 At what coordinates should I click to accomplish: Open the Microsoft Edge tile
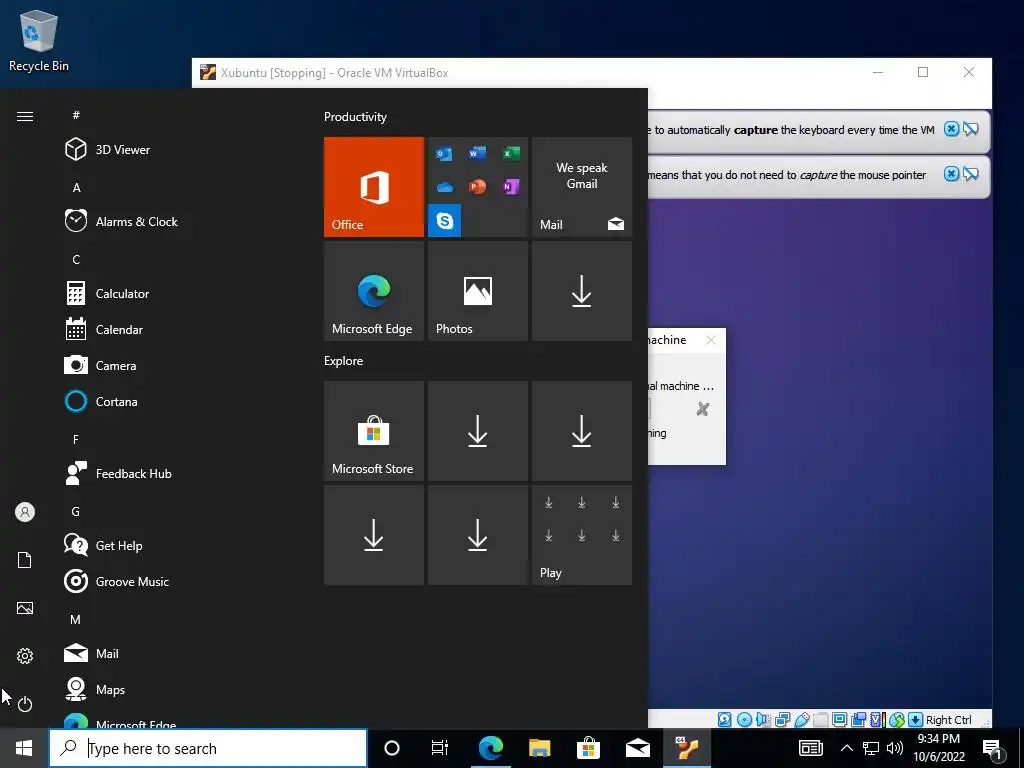[x=374, y=291]
